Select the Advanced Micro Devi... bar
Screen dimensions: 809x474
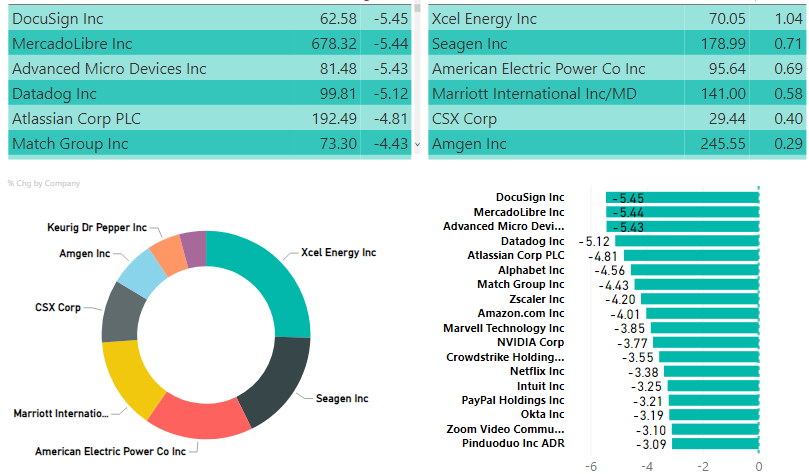[x=682, y=226]
